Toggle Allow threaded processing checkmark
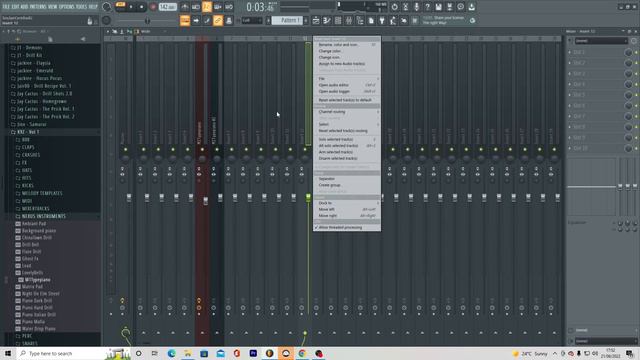The image size is (640, 360). point(347,227)
